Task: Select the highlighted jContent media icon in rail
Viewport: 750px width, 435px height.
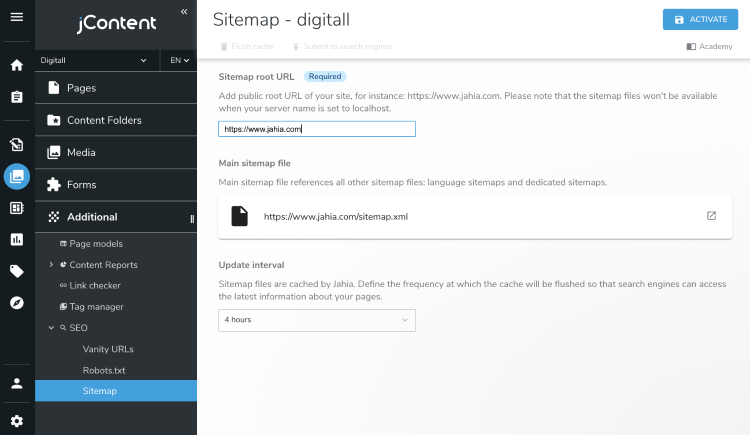Action: click(17, 177)
